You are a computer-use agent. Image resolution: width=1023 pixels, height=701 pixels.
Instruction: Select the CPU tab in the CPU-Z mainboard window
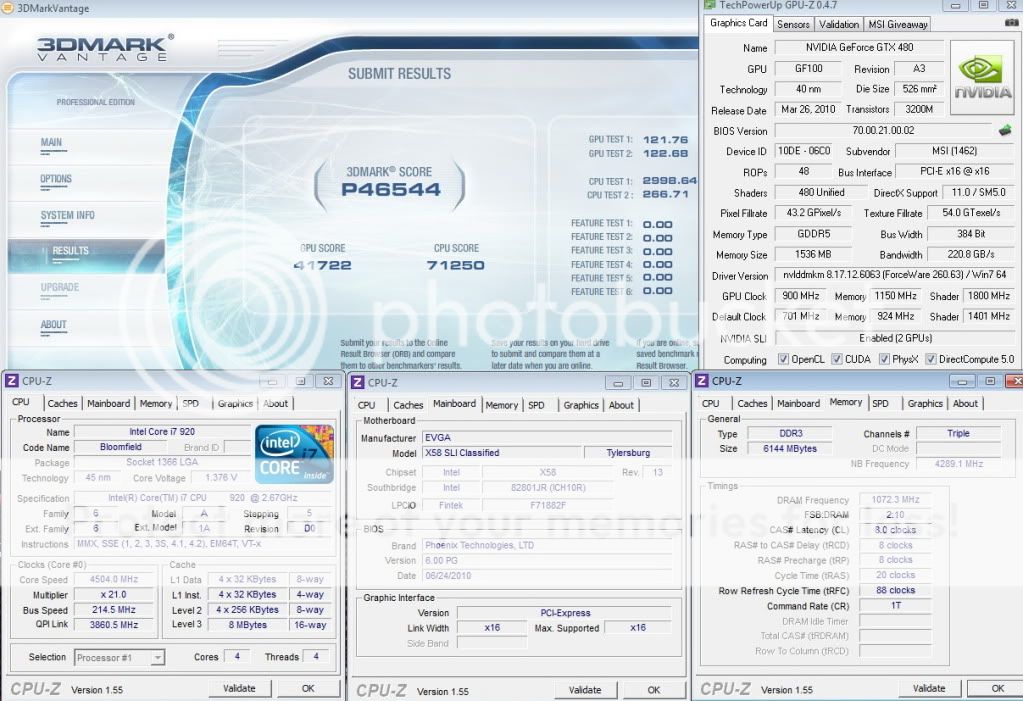tap(367, 405)
